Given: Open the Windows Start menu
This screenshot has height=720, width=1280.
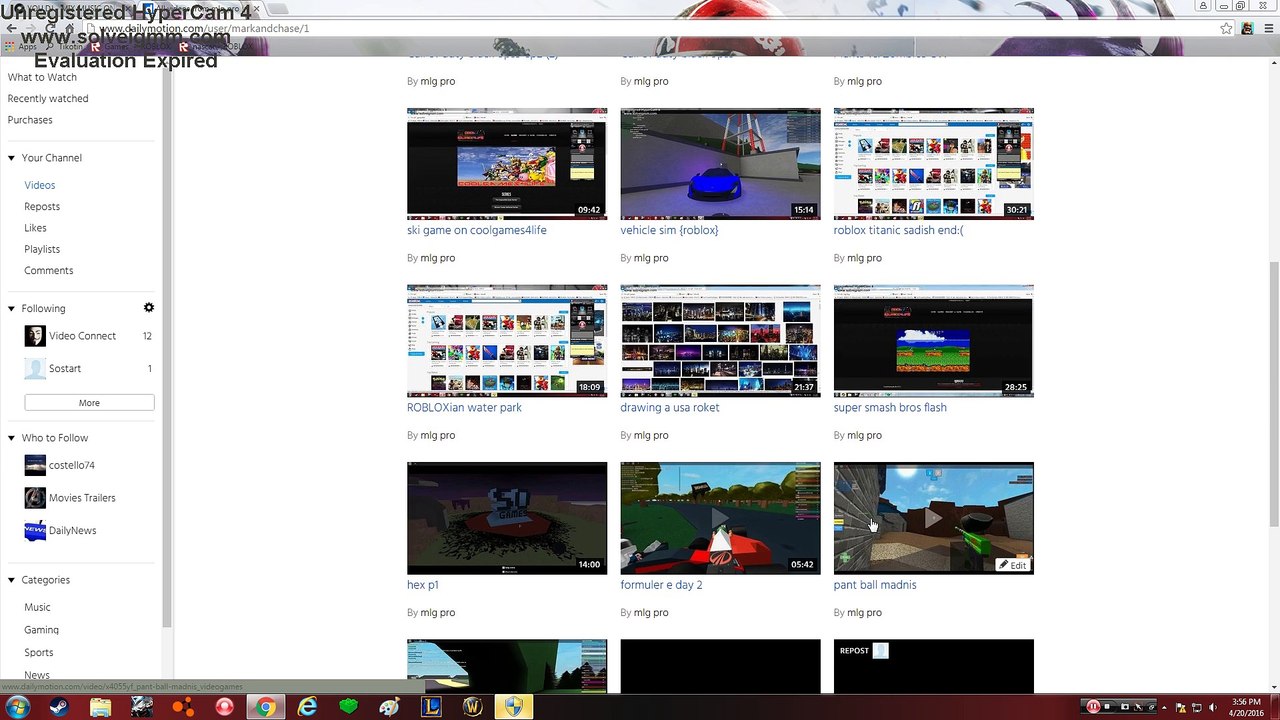Looking at the screenshot, I should tap(17, 707).
